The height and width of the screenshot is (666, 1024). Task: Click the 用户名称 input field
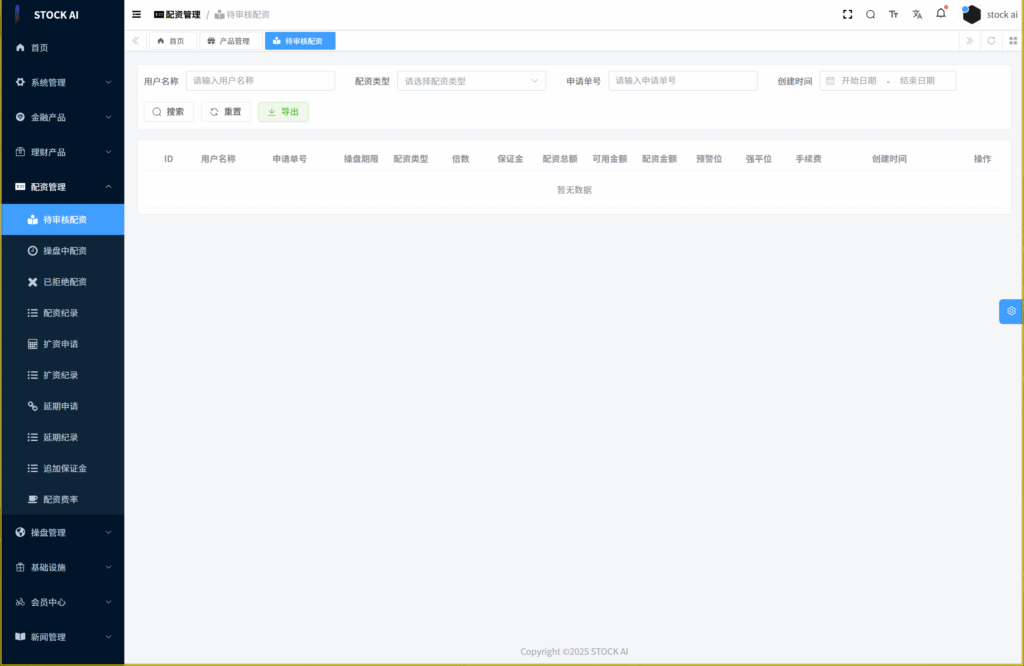(x=260, y=81)
